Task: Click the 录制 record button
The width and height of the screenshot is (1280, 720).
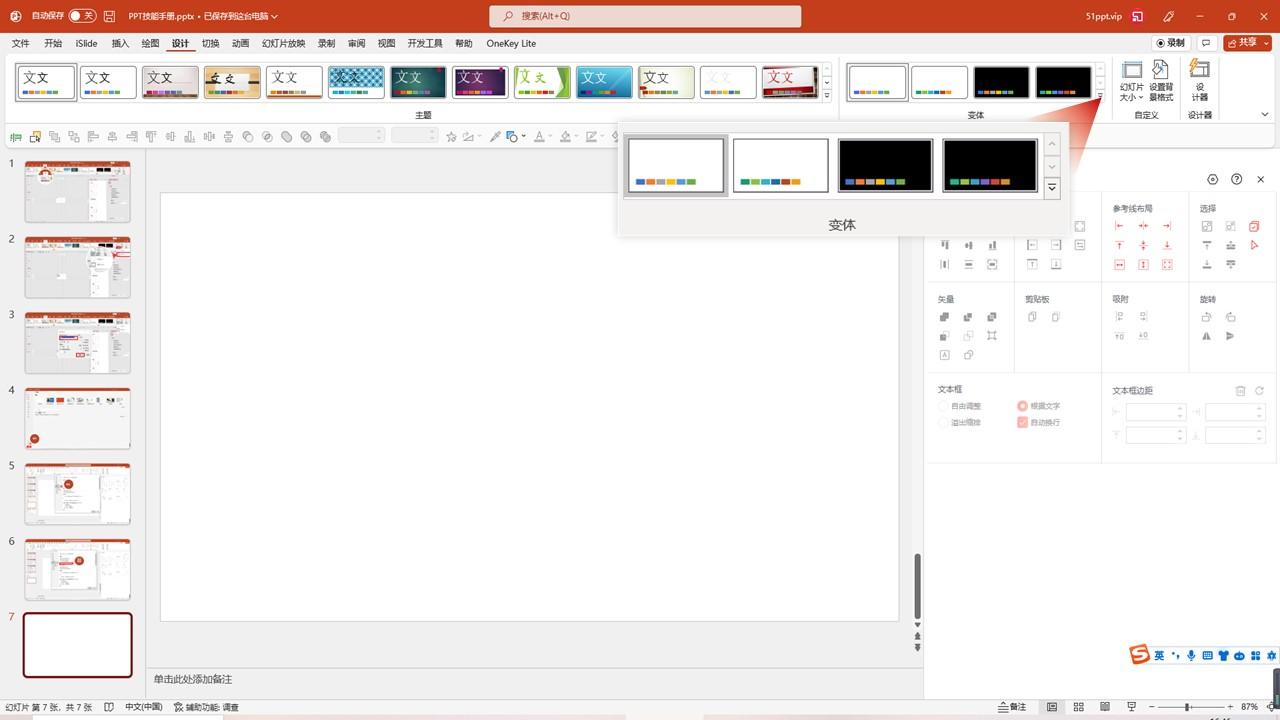Action: pos(1170,43)
